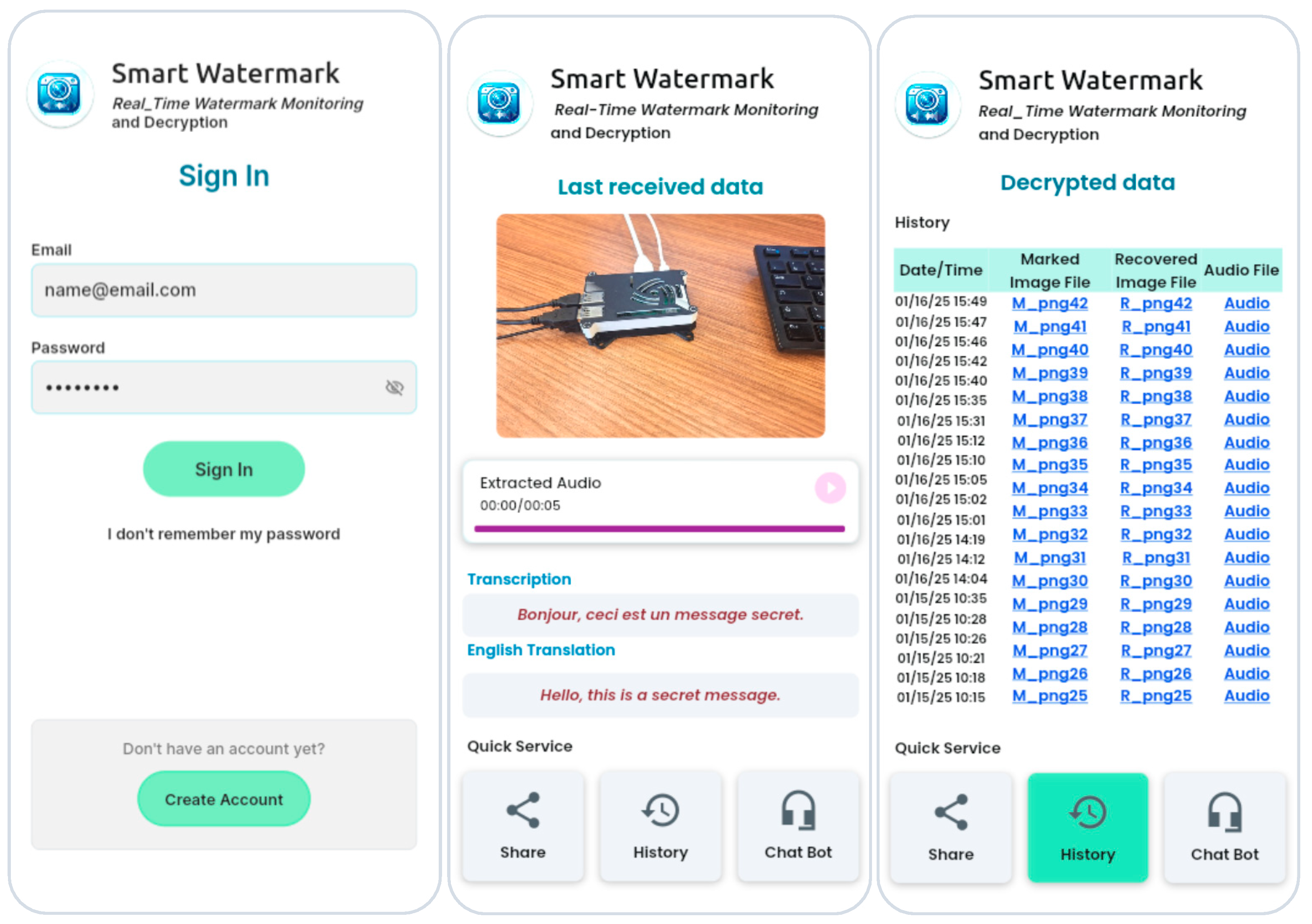Click "I don't remember my password" link
This screenshot has height=924, width=1312.
[224, 534]
